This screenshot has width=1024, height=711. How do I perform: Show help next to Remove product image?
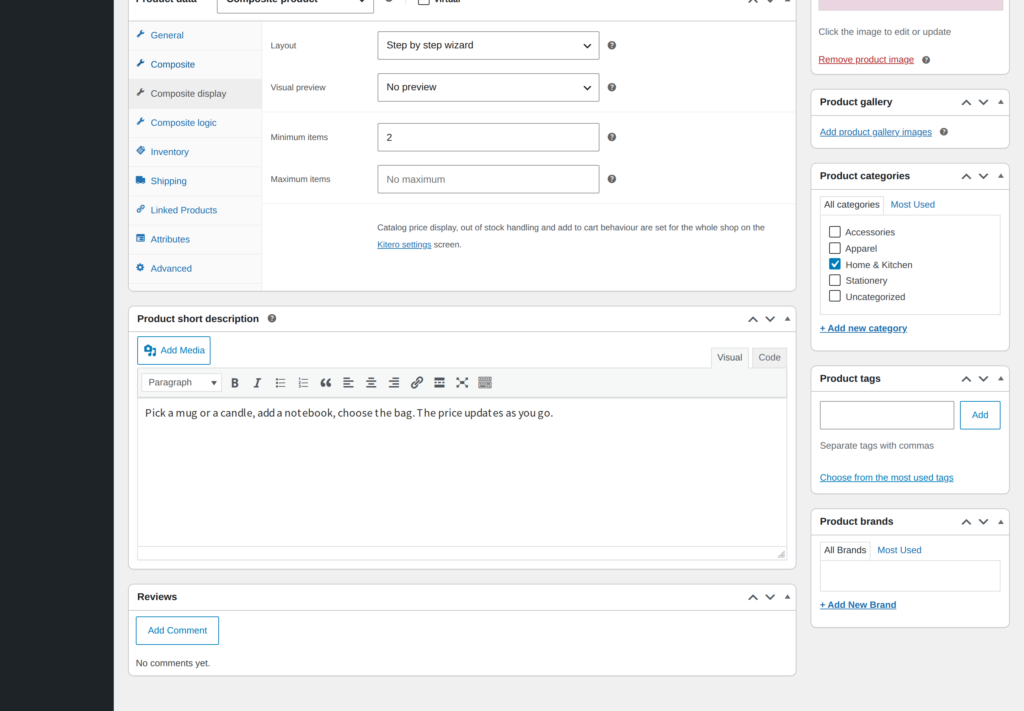(x=926, y=60)
